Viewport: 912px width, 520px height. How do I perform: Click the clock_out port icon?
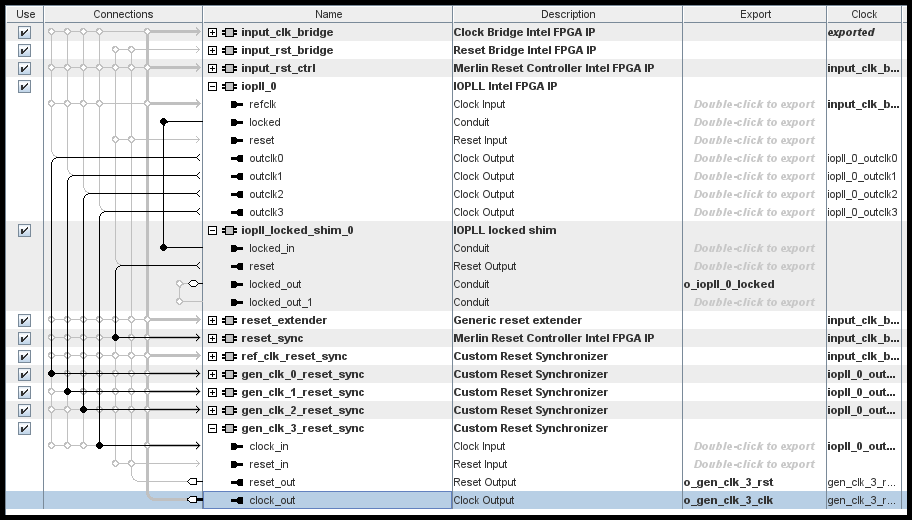pyautogui.click(x=237, y=500)
